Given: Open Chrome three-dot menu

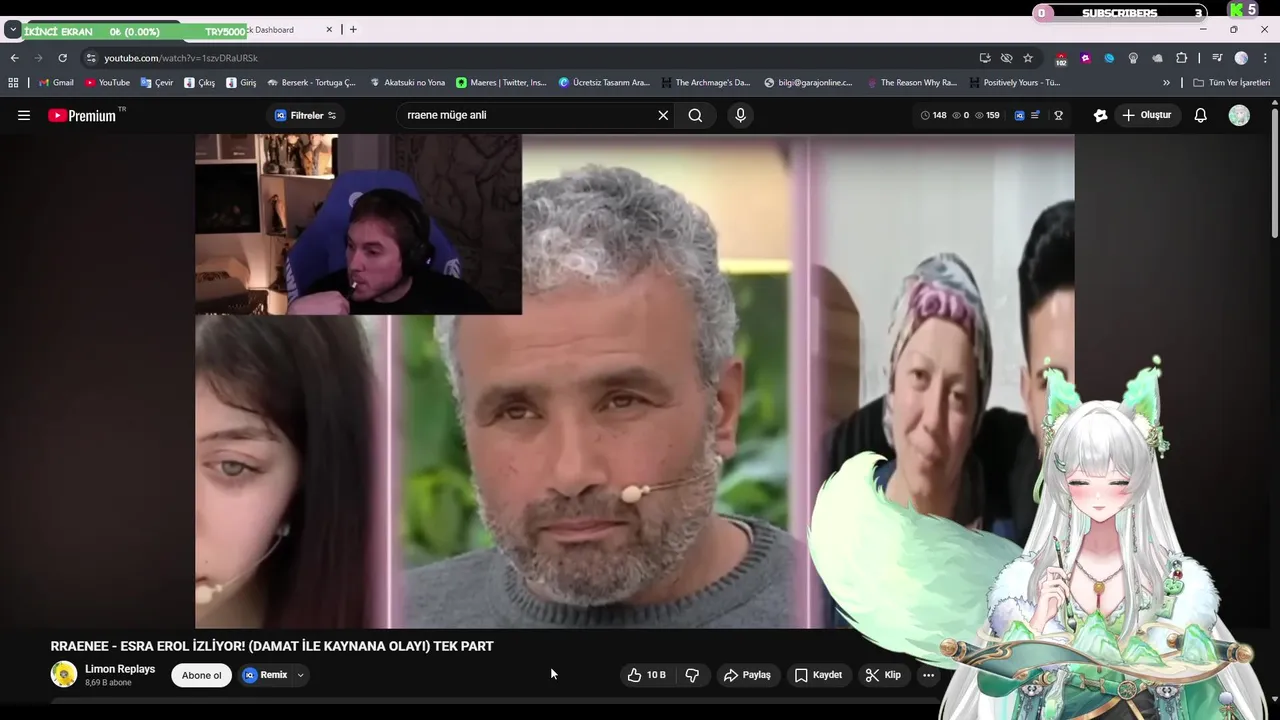Looking at the screenshot, I should (x=1265, y=58).
